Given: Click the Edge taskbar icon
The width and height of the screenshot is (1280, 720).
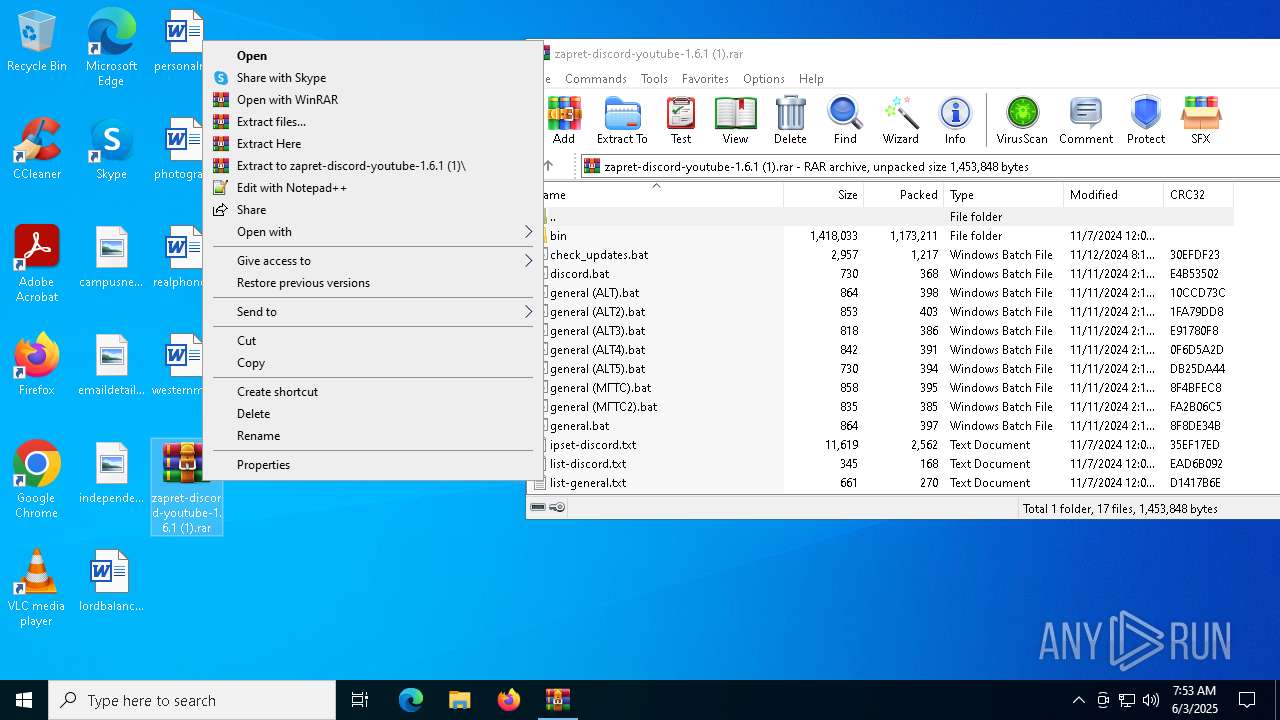Looking at the screenshot, I should [411, 700].
